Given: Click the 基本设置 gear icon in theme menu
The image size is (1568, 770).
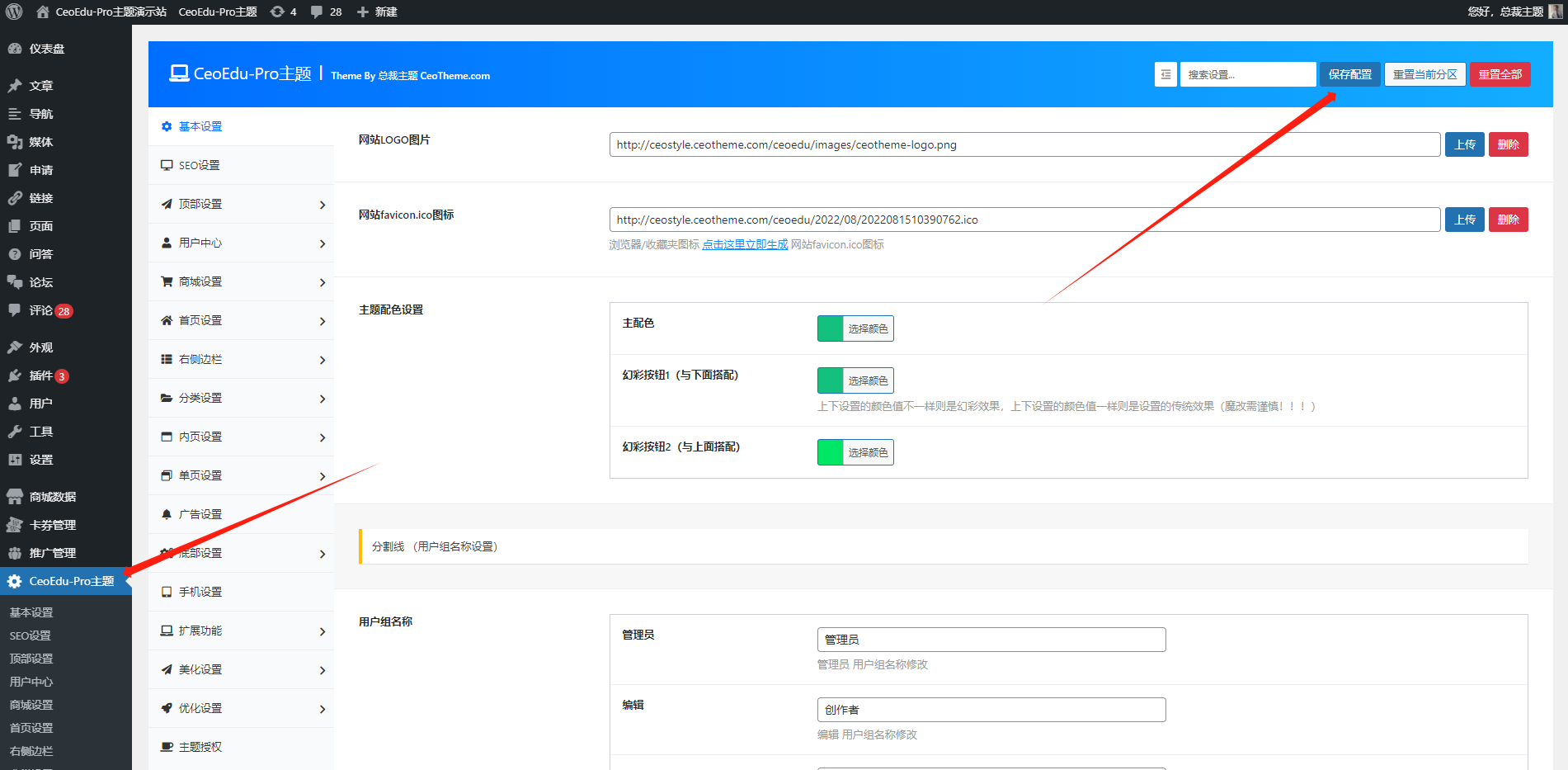Looking at the screenshot, I should tap(167, 126).
